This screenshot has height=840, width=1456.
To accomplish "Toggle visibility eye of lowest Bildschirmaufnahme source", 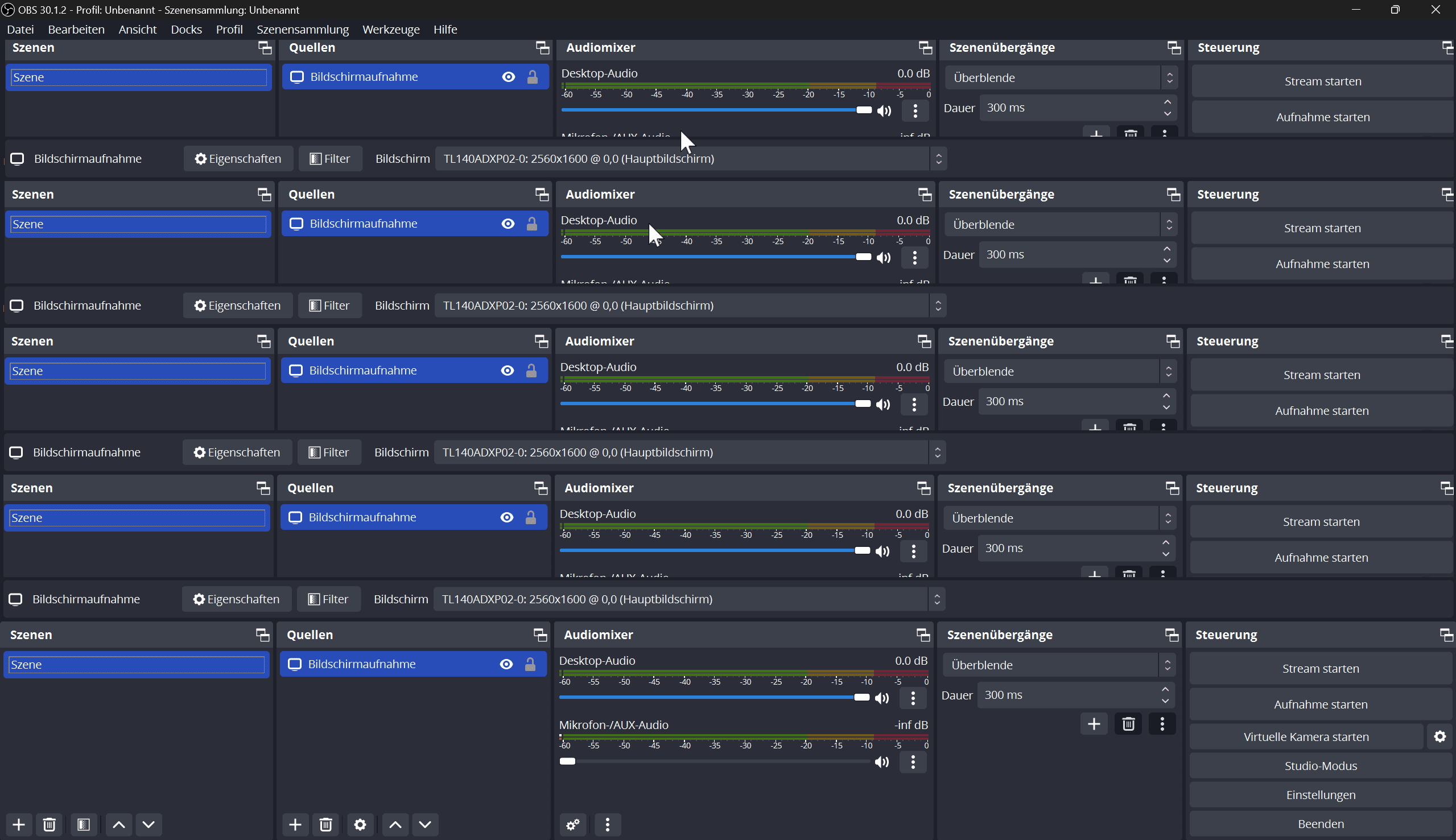I will 506,664.
